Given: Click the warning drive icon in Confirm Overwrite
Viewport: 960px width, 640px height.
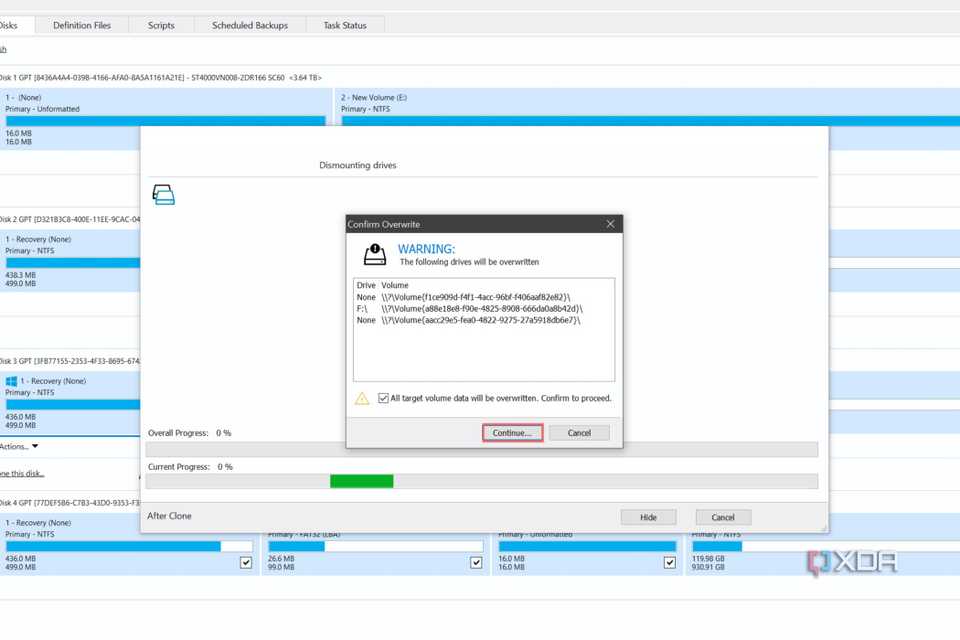Looking at the screenshot, I should pos(374,254).
